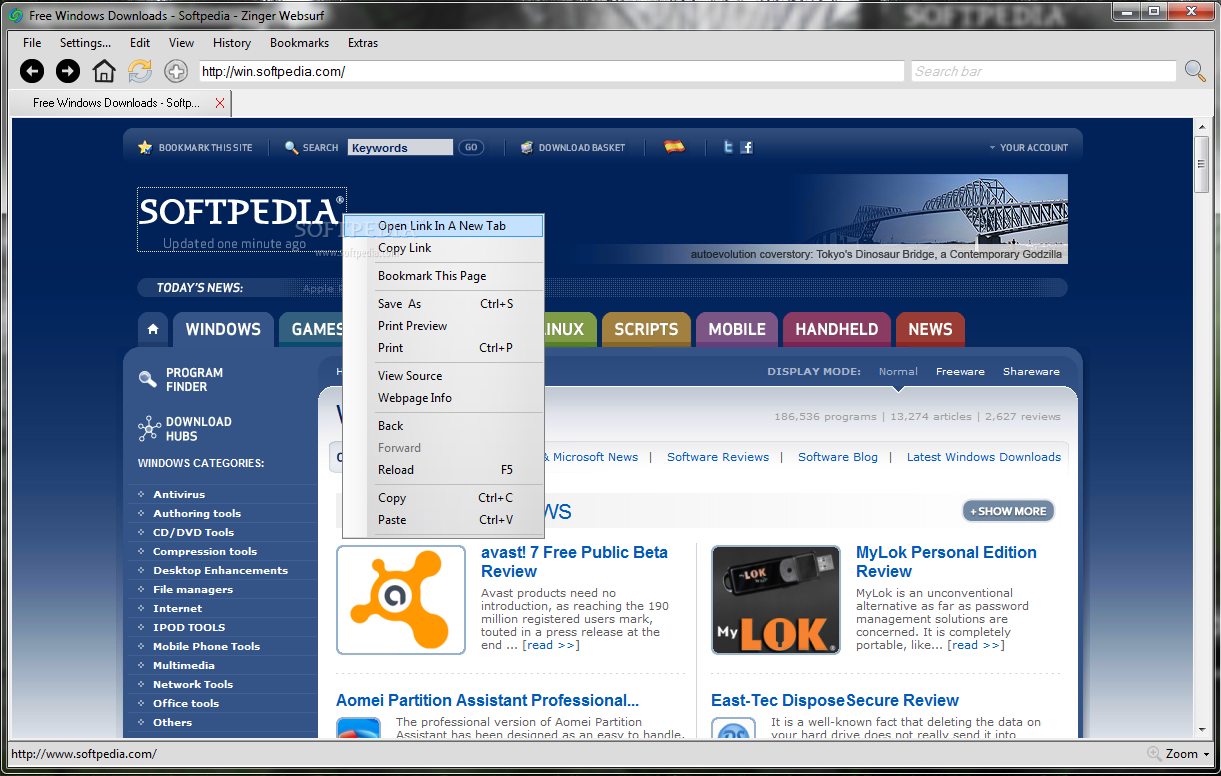Click the home icon category tab
1221x776 pixels.
(152, 329)
